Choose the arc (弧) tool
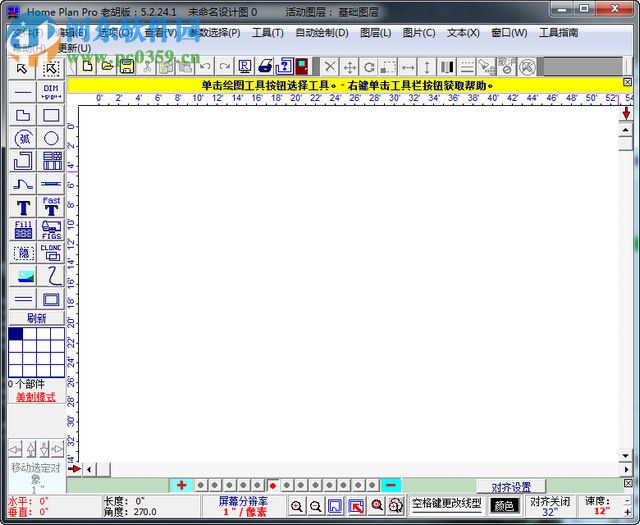 22,138
